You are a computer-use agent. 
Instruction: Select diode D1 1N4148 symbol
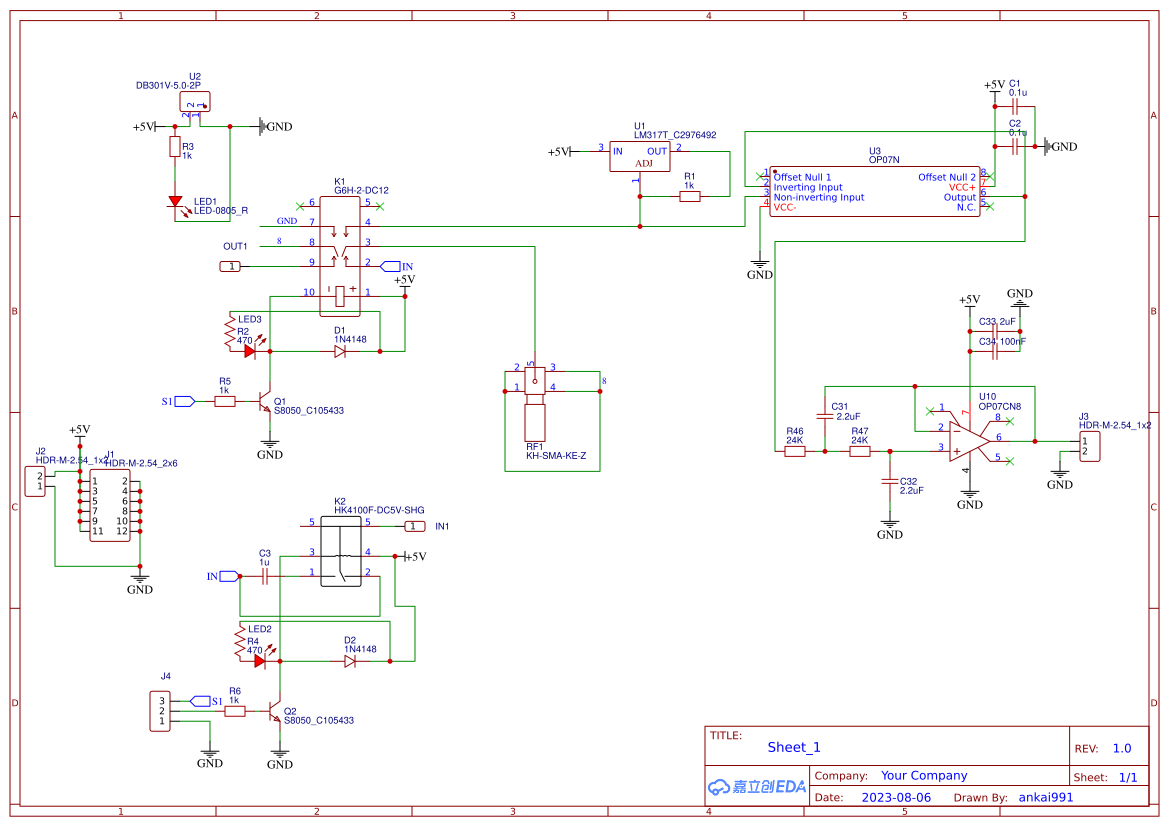(340, 351)
